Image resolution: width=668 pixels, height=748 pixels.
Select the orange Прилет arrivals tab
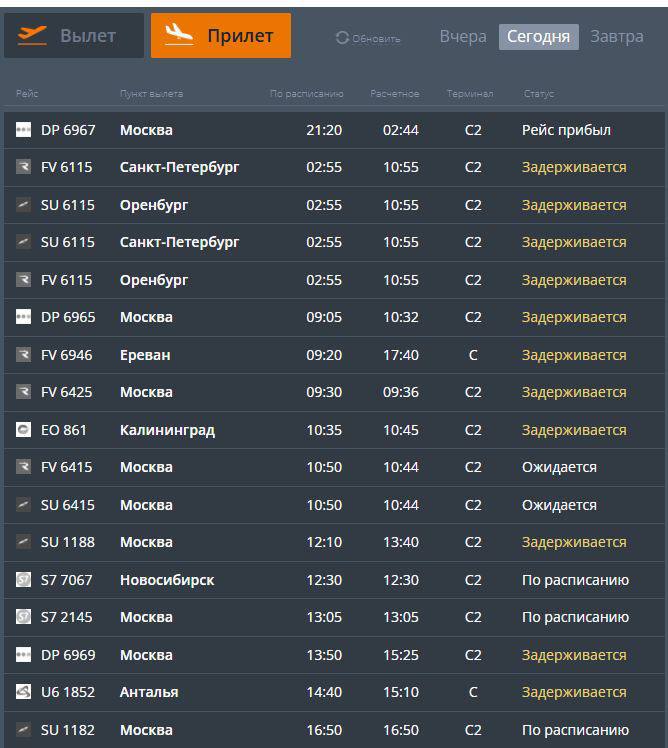point(221,36)
